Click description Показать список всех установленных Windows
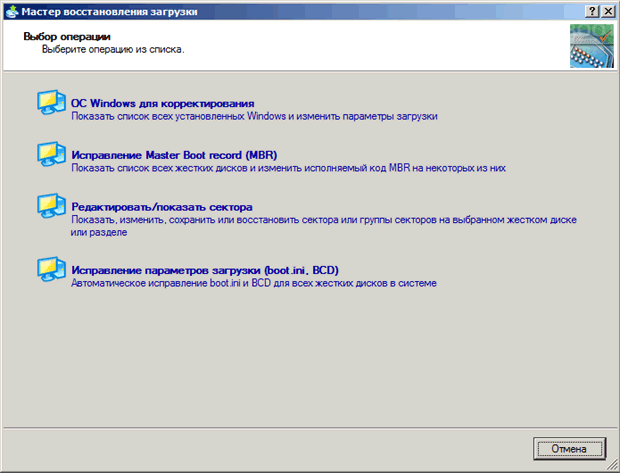The image size is (620, 473). [254, 116]
